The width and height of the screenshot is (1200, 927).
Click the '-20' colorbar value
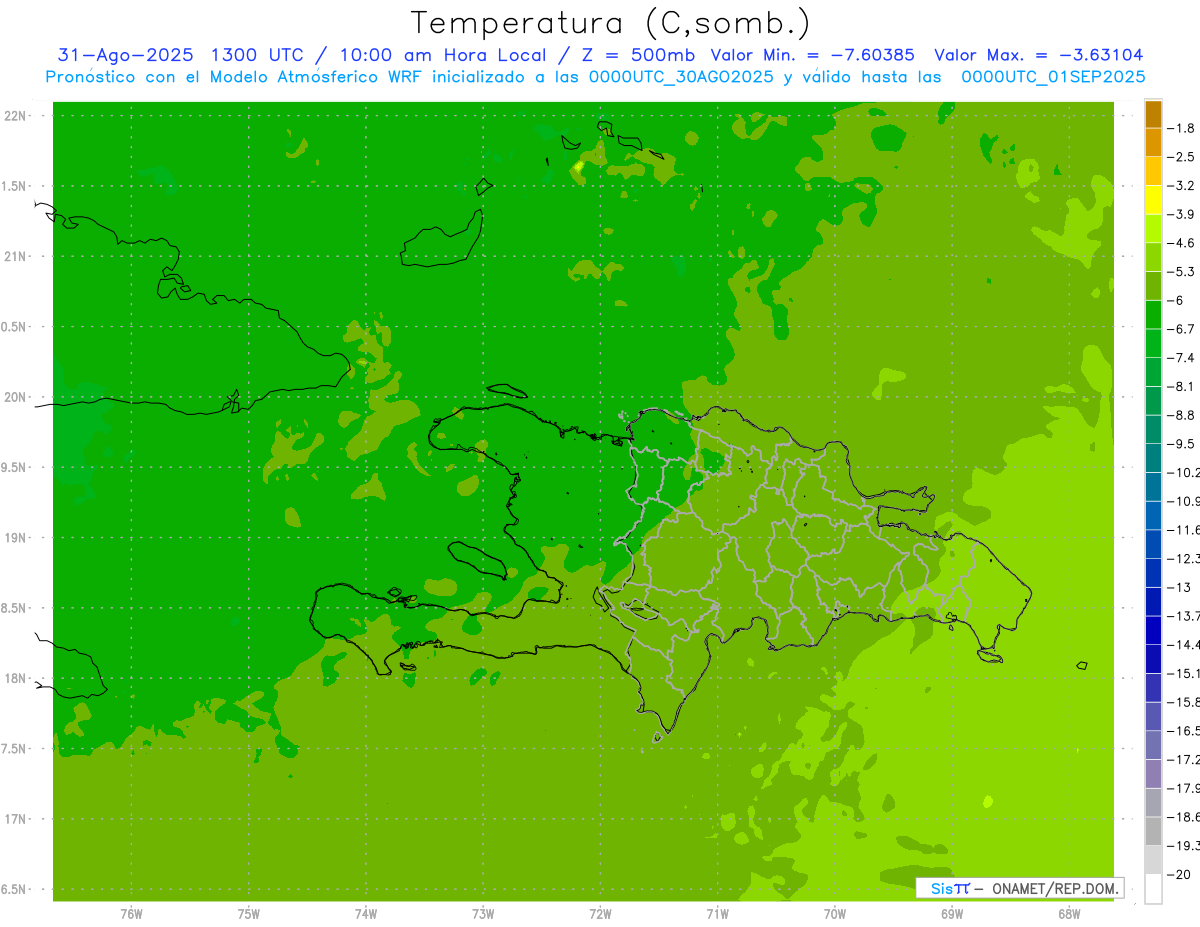coord(1180,874)
